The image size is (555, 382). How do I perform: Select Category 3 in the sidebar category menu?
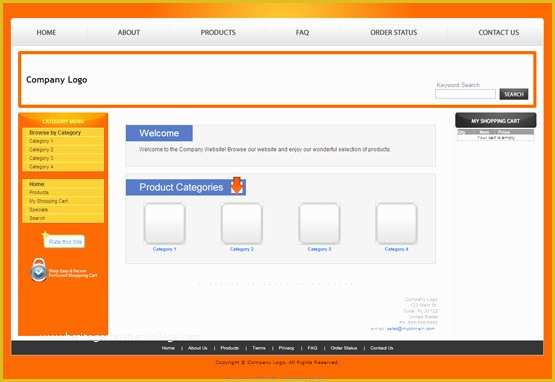[x=41, y=158]
